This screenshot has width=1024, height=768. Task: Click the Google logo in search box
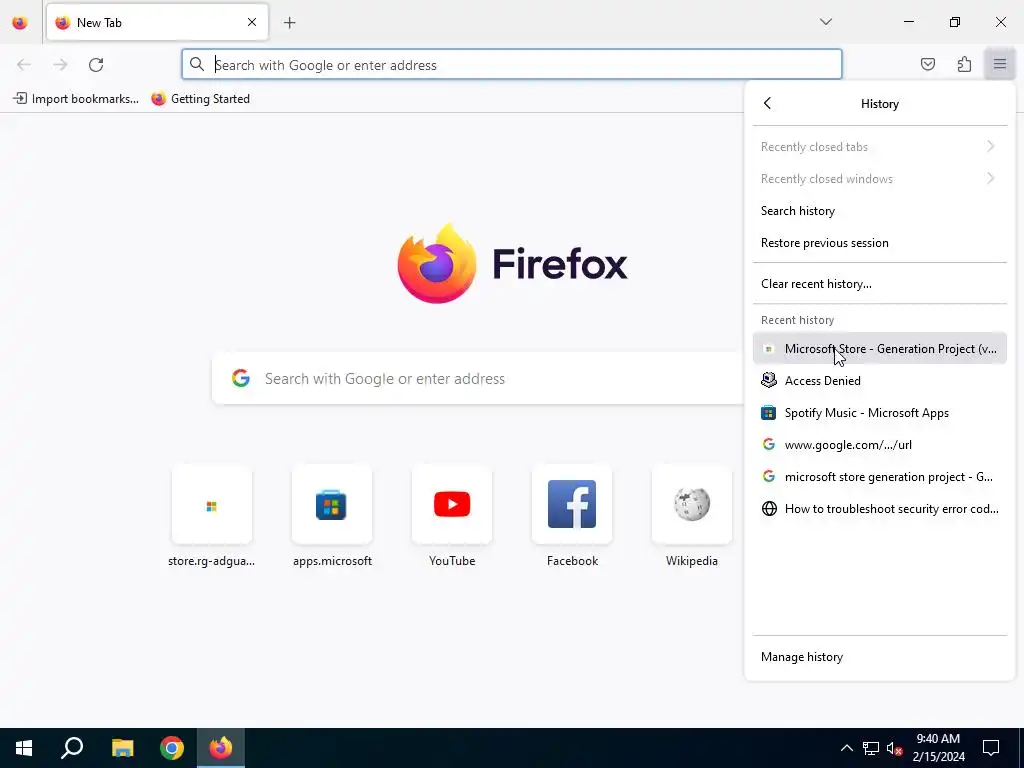(x=240, y=378)
